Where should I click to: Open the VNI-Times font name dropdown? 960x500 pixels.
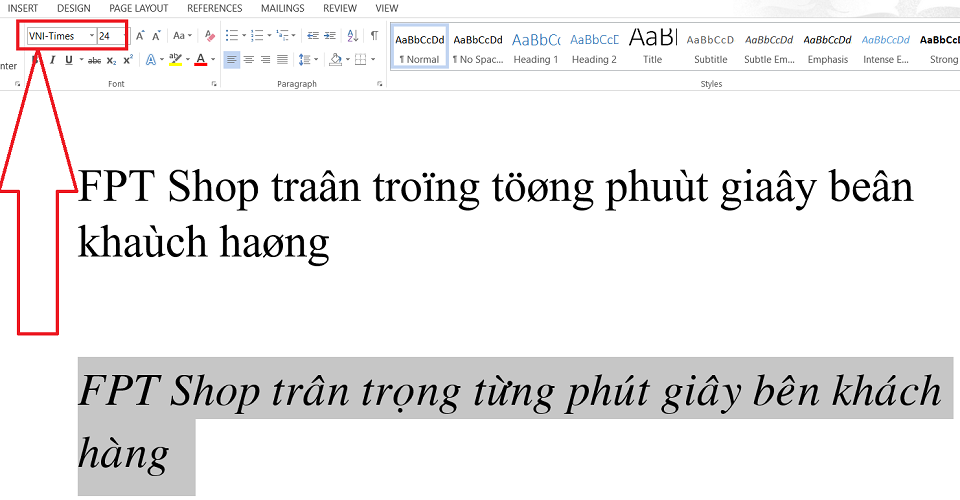point(92,35)
